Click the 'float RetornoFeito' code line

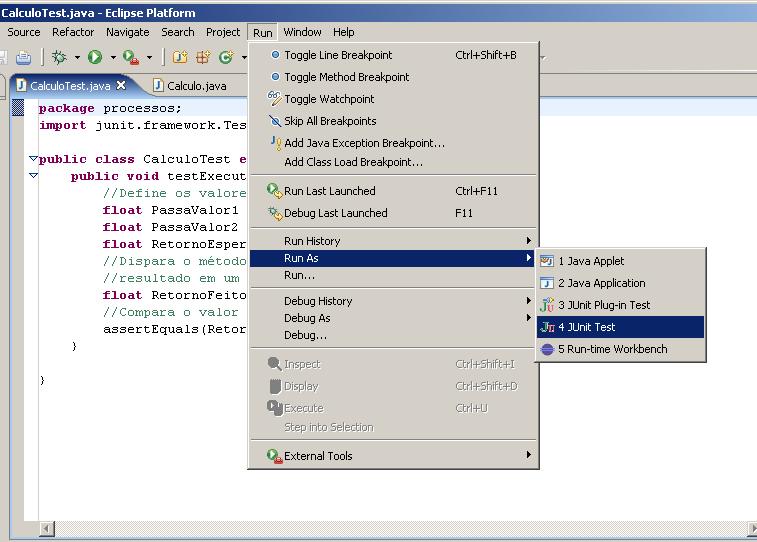(x=175, y=295)
